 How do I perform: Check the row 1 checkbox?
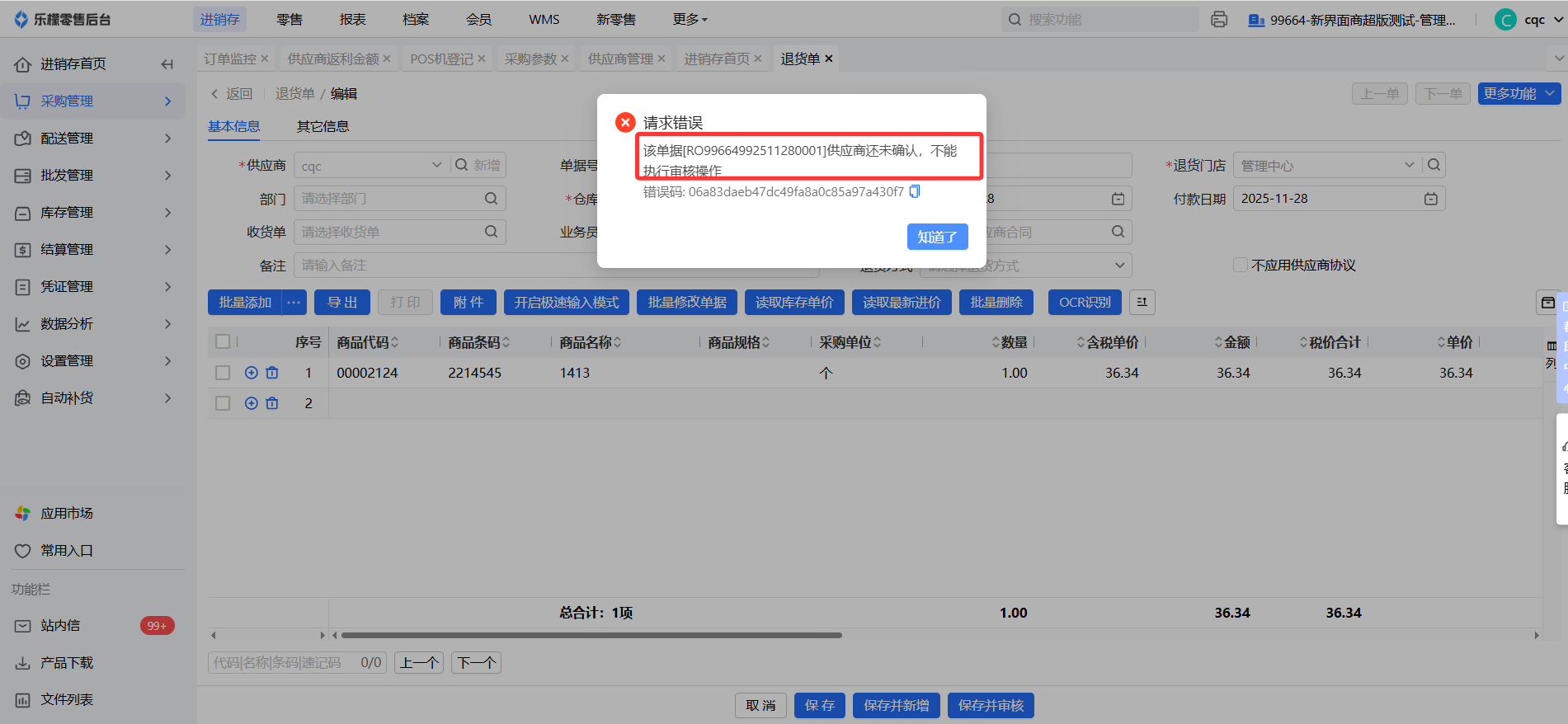tap(223, 373)
